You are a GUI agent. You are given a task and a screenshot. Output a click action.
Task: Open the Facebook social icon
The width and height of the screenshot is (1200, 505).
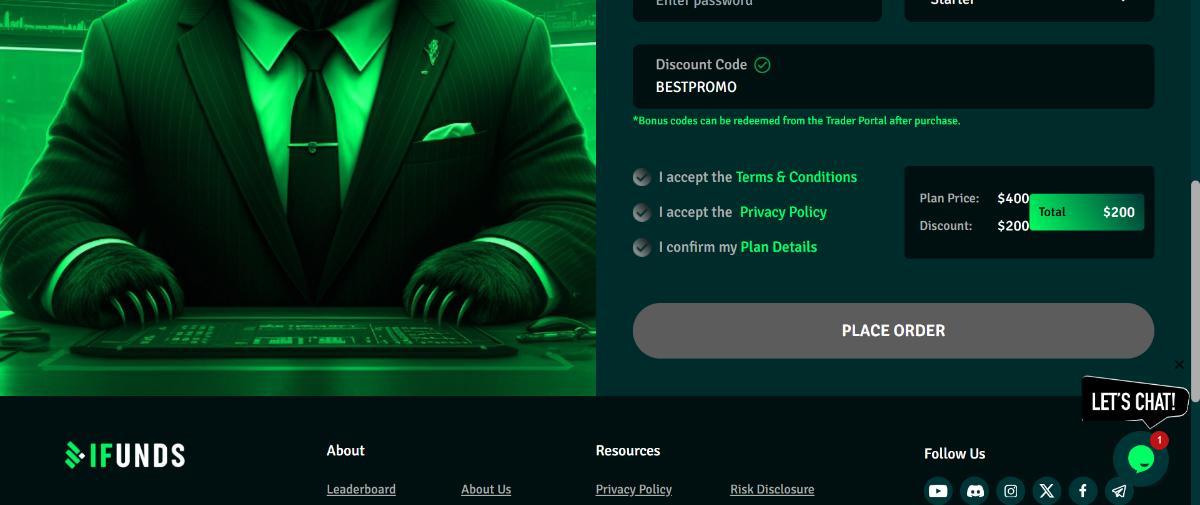(x=1083, y=491)
